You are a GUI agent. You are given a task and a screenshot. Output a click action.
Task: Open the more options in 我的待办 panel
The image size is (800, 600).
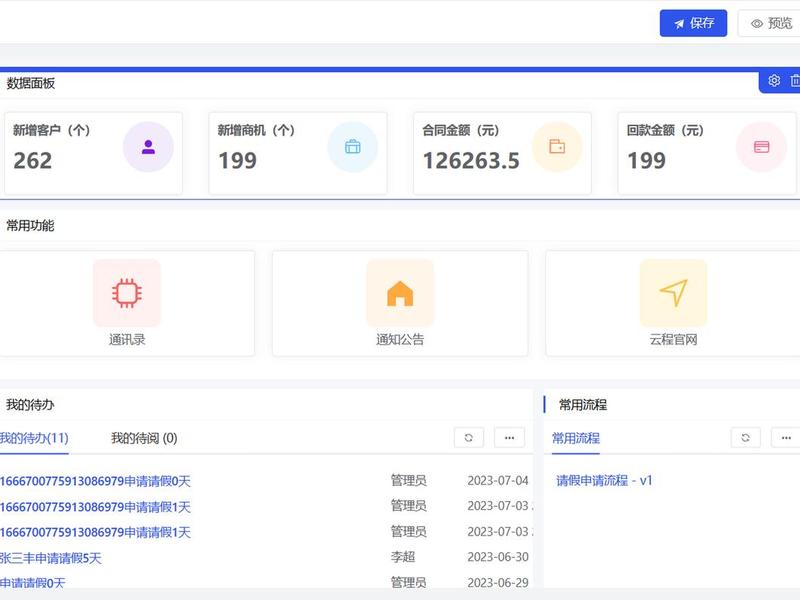[509, 438]
